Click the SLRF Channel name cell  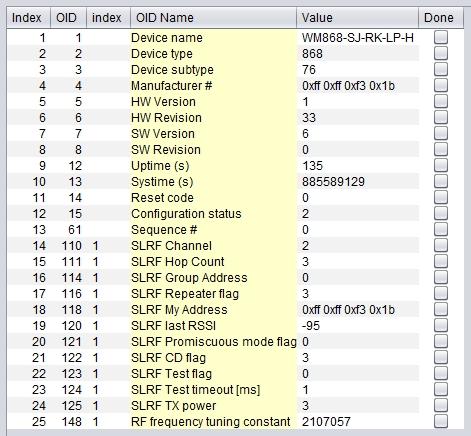[213, 246]
